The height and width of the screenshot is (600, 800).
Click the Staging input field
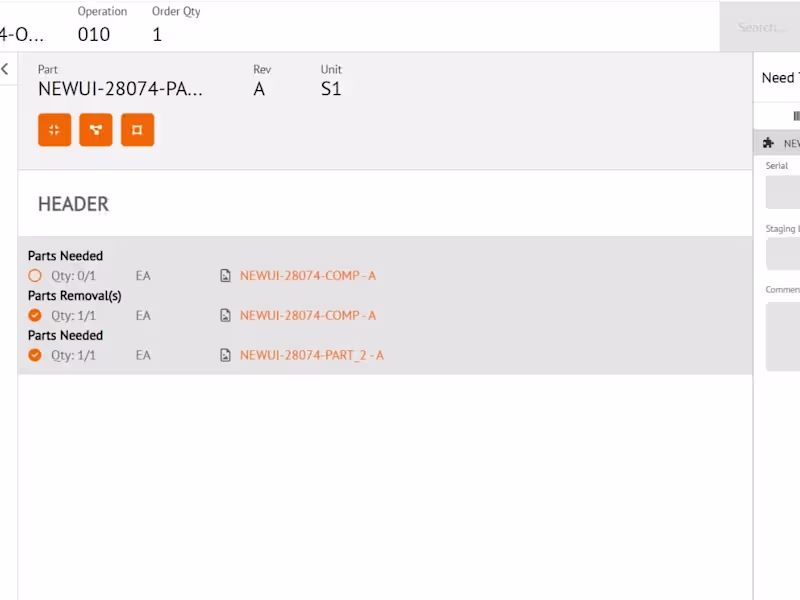[x=783, y=254]
